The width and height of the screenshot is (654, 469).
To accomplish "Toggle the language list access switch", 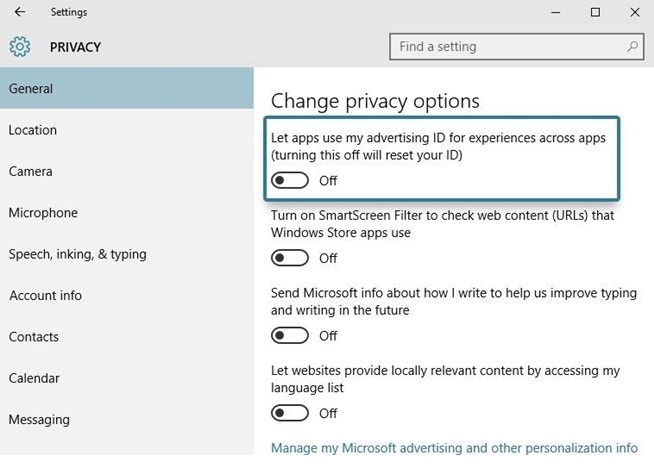I will (x=290, y=413).
